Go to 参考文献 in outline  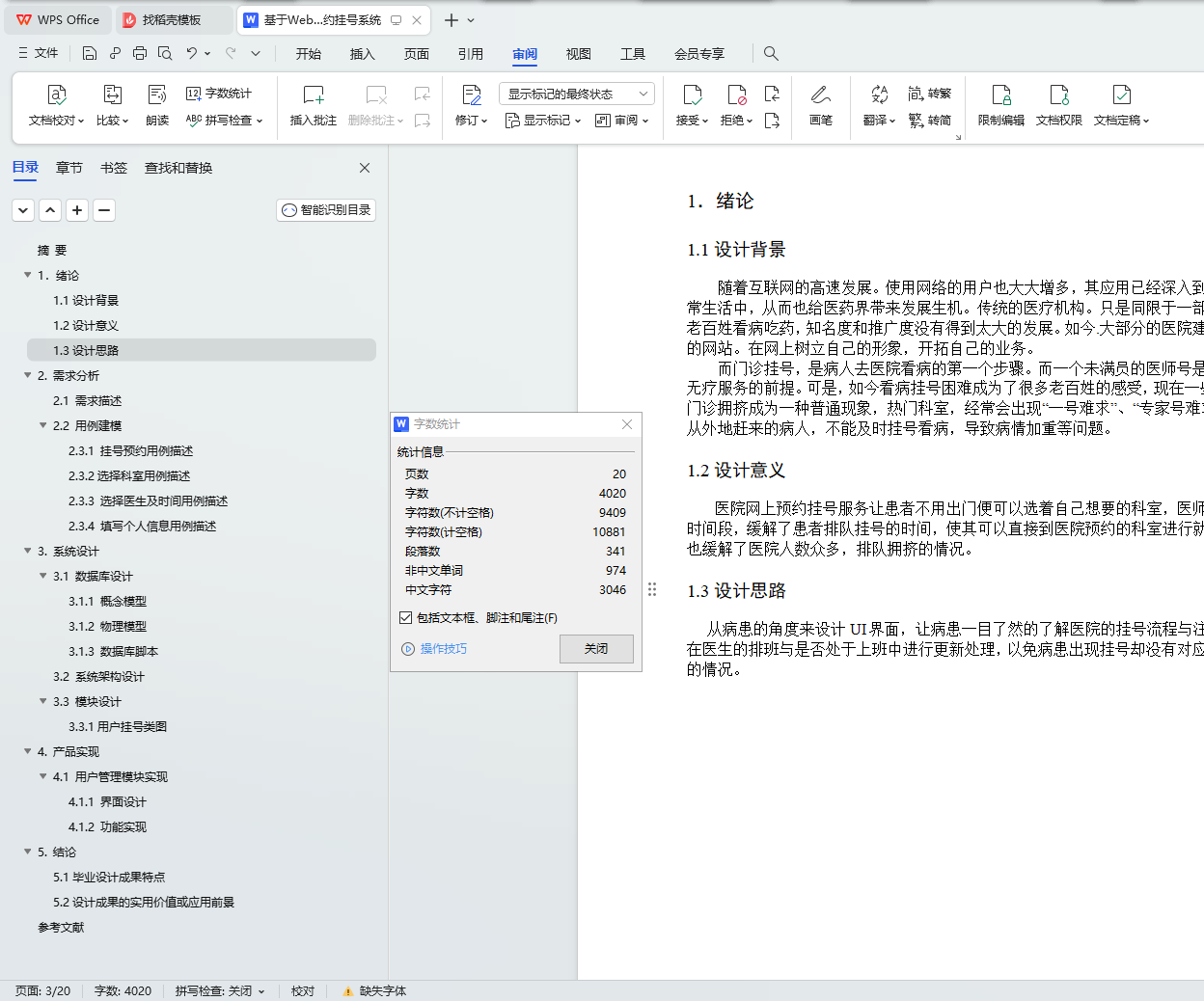pyautogui.click(x=61, y=928)
